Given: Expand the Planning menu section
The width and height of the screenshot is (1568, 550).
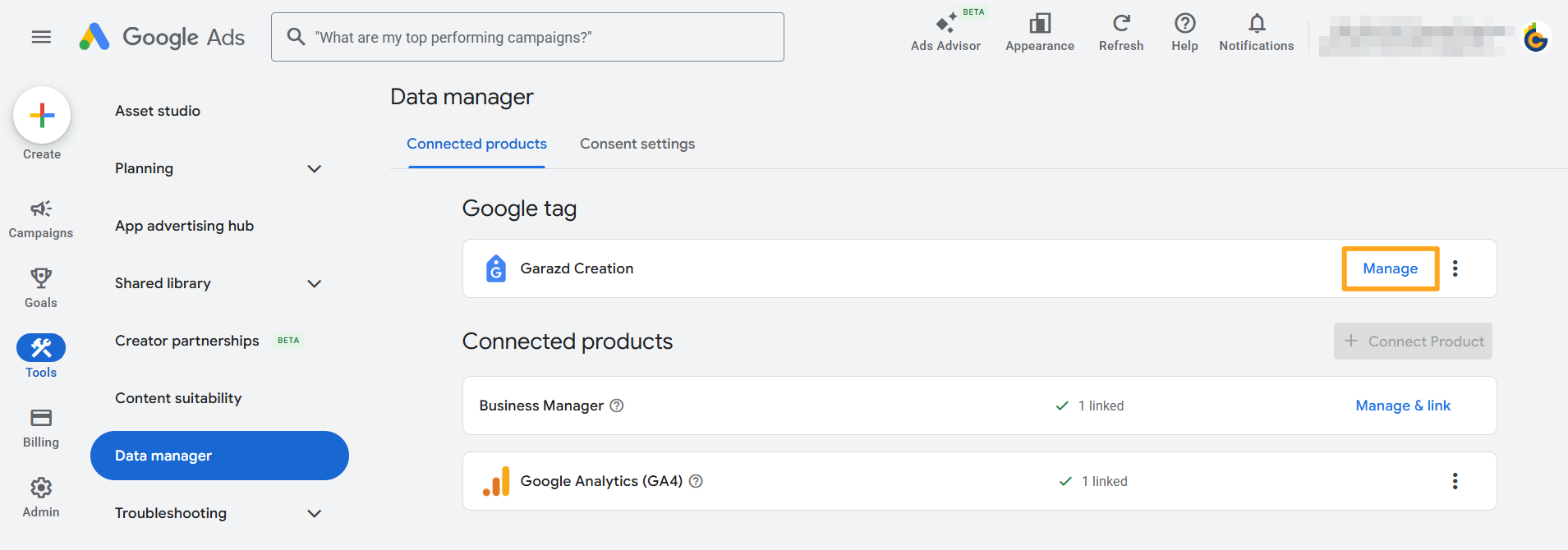Looking at the screenshot, I should (x=314, y=168).
